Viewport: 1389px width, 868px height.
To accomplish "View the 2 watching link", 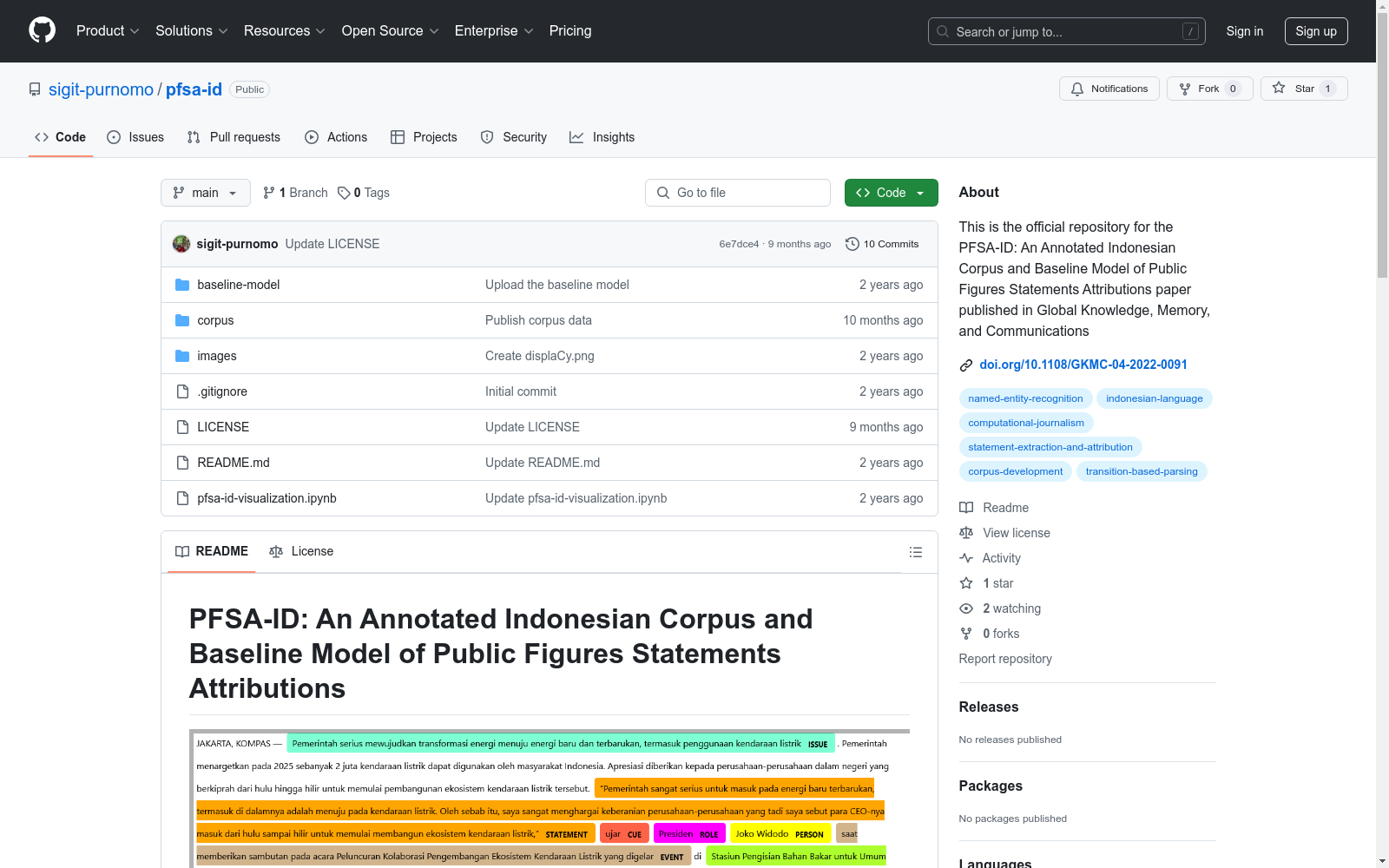I will pyautogui.click(x=1000, y=608).
